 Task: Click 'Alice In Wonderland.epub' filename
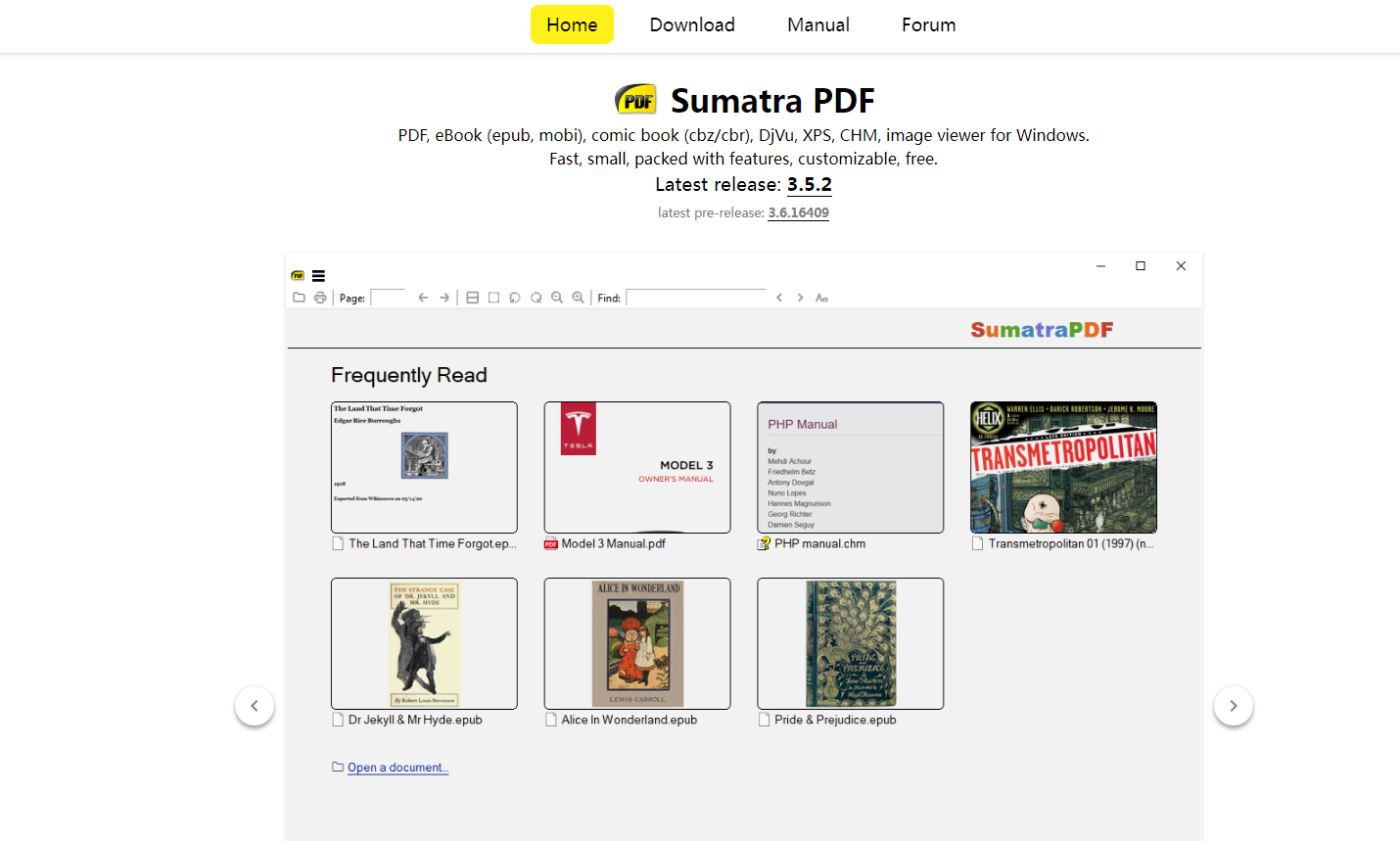click(x=630, y=720)
